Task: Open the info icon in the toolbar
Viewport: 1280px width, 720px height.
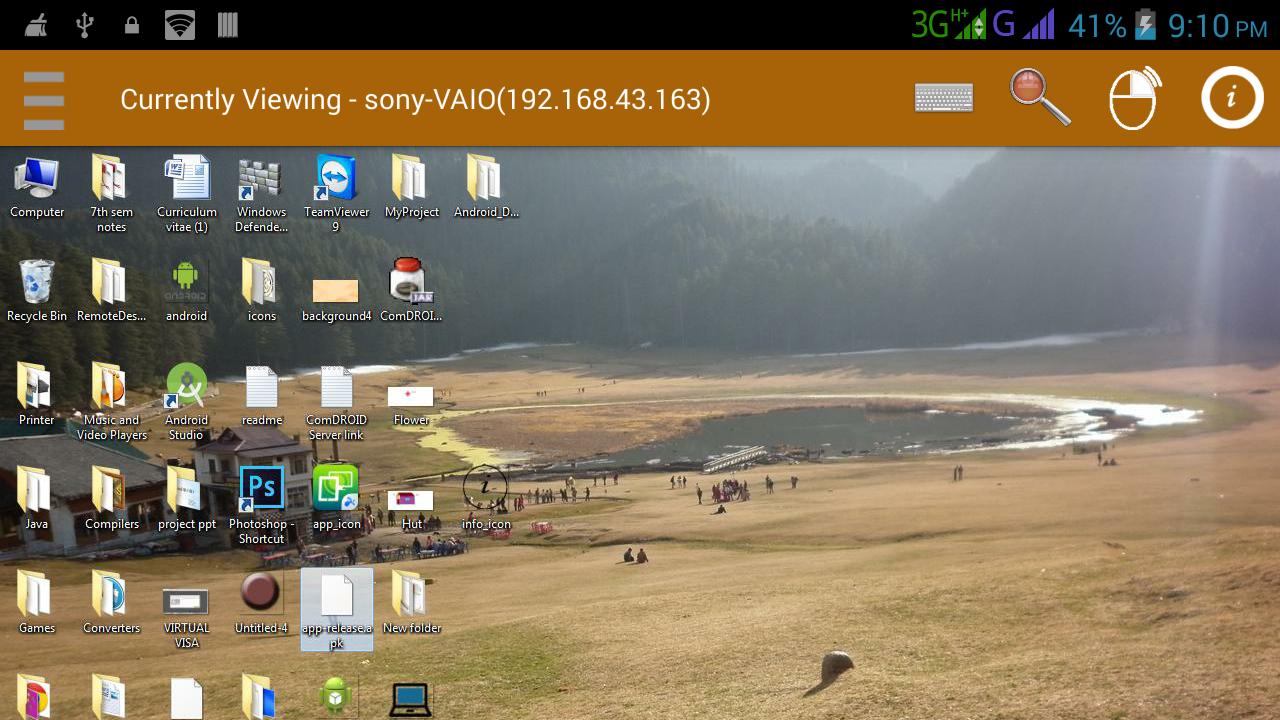Action: pos(1231,97)
